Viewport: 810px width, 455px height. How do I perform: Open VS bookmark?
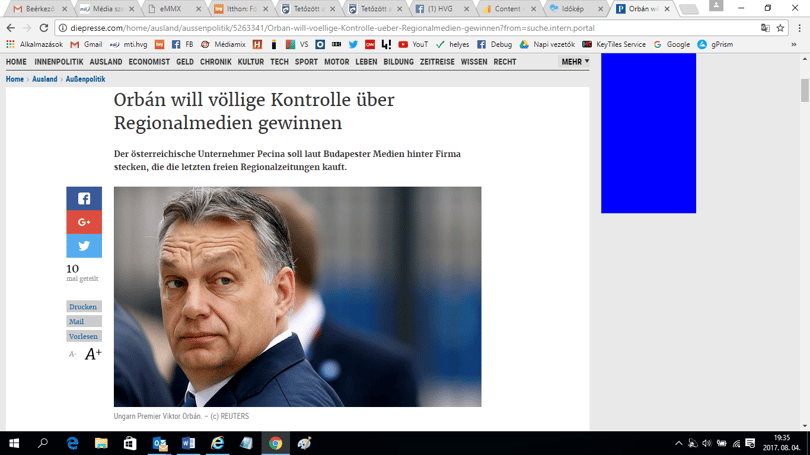pyautogui.click(x=297, y=44)
